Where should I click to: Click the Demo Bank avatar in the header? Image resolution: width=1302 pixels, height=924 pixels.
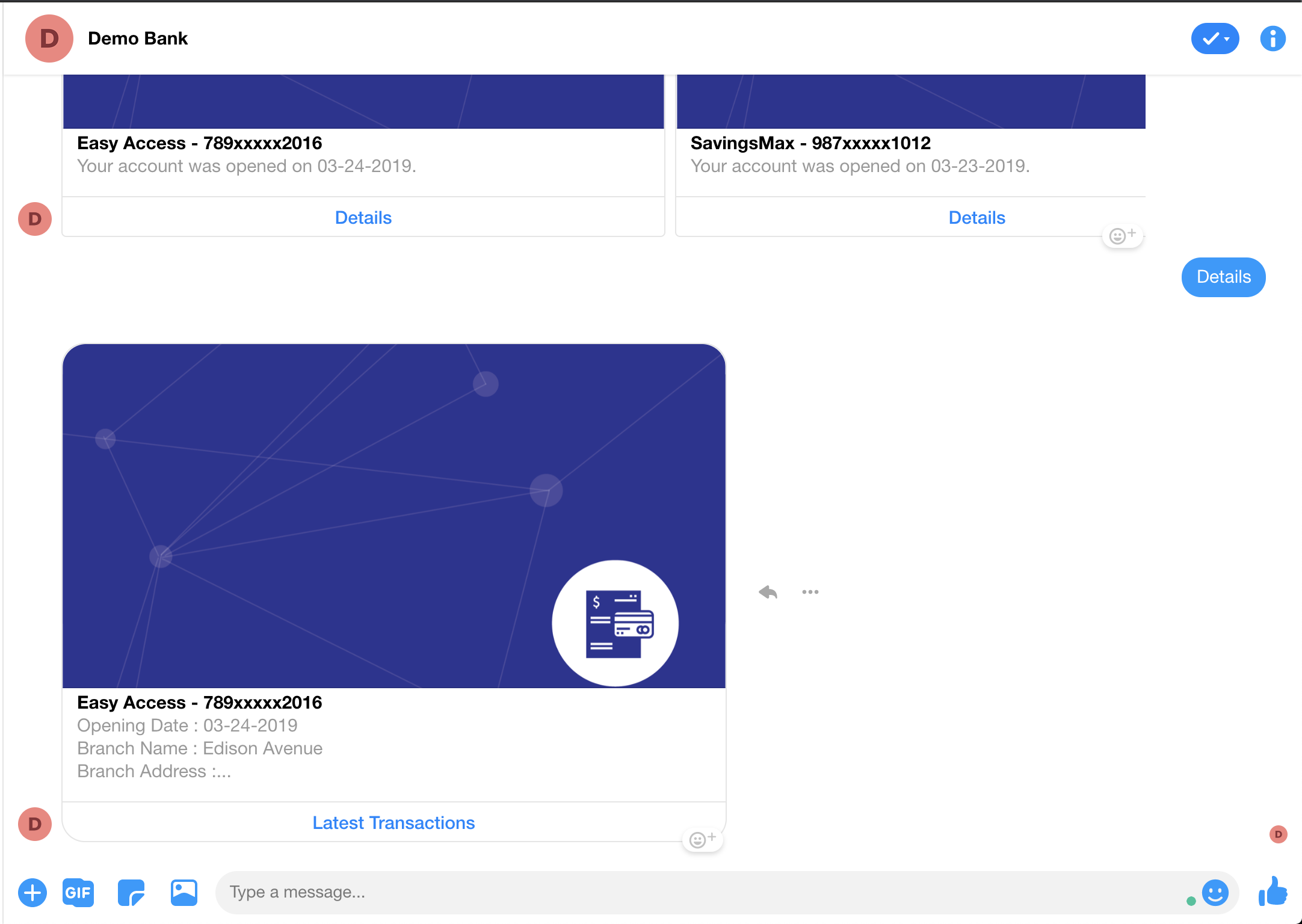[49, 38]
